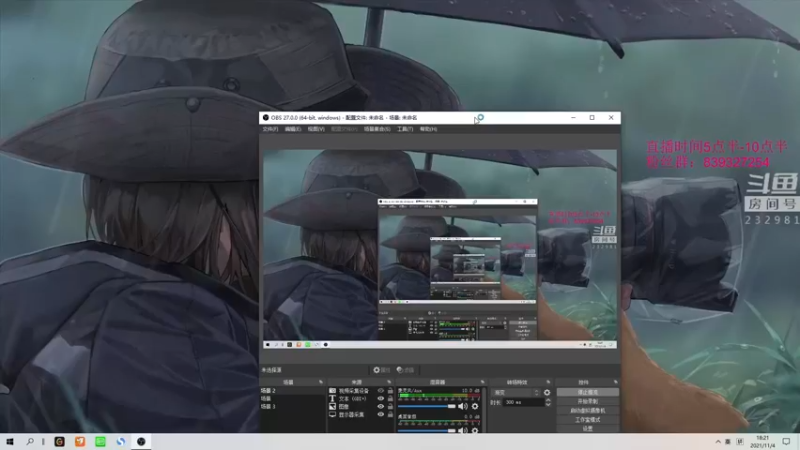This screenshot has height=450, width=800.
Task: Click the transition duration field
Action: pyautogui.click(x=523, y=403)
